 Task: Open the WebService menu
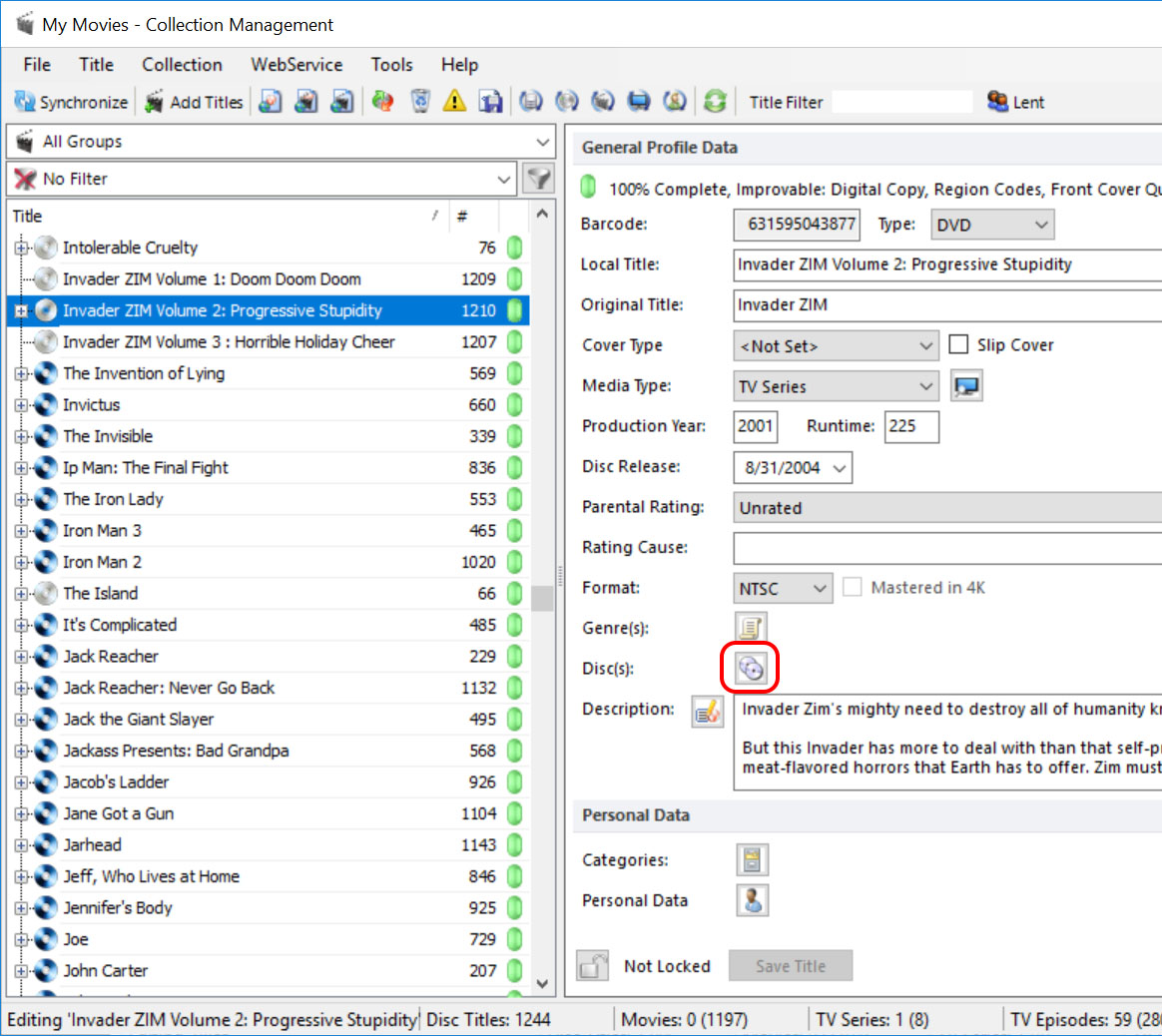[x=296, y=65]
